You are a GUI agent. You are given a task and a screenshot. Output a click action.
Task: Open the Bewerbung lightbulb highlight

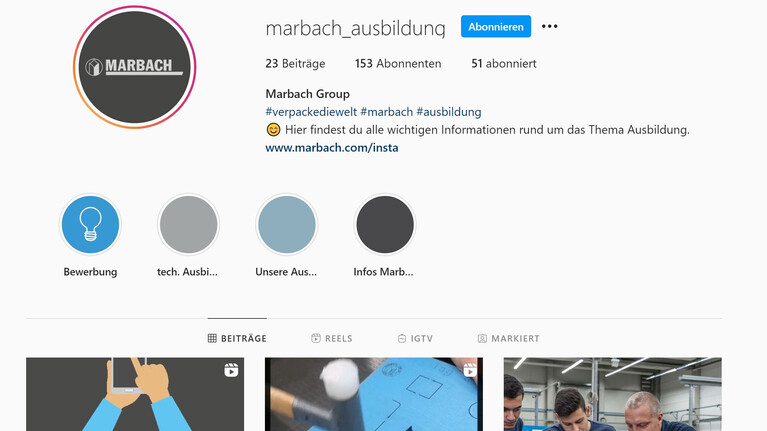90,225
